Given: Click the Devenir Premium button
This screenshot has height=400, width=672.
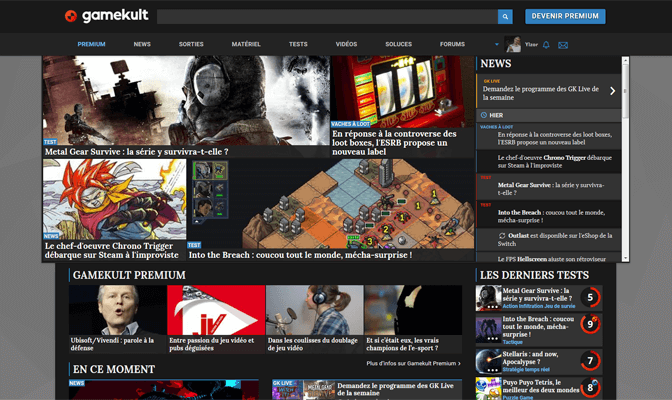Looking at the screenshot, I should pyautogui.click(x=565, y=16).
